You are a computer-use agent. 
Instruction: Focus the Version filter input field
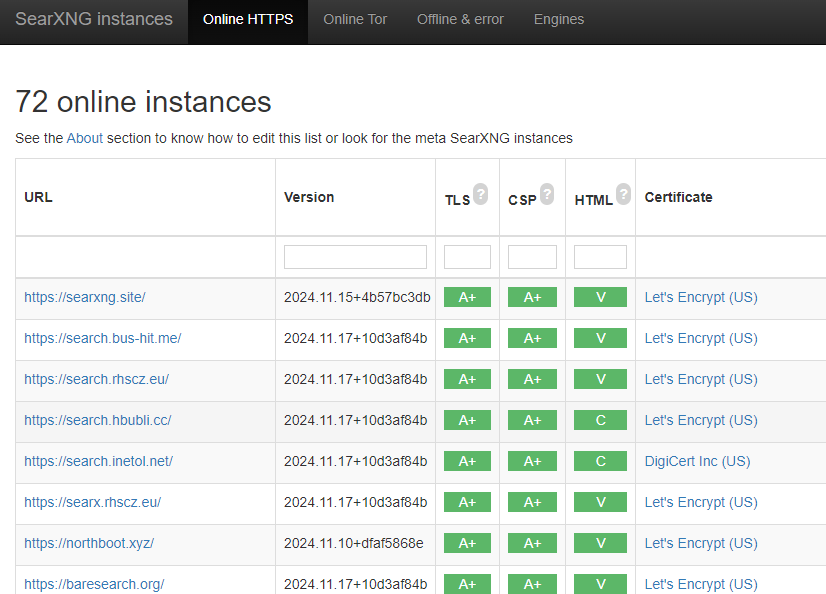tap(355, 257)
